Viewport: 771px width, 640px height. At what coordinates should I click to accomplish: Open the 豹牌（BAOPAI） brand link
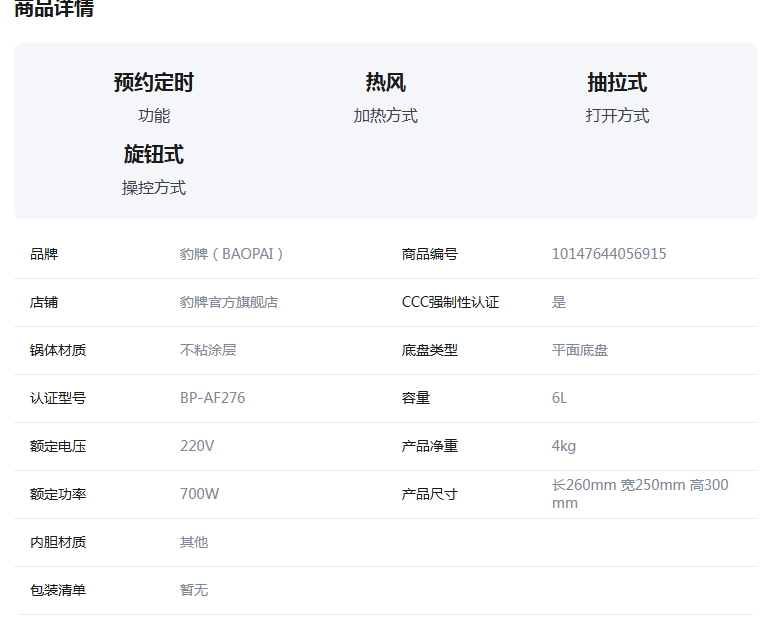[x=231, y=254]
